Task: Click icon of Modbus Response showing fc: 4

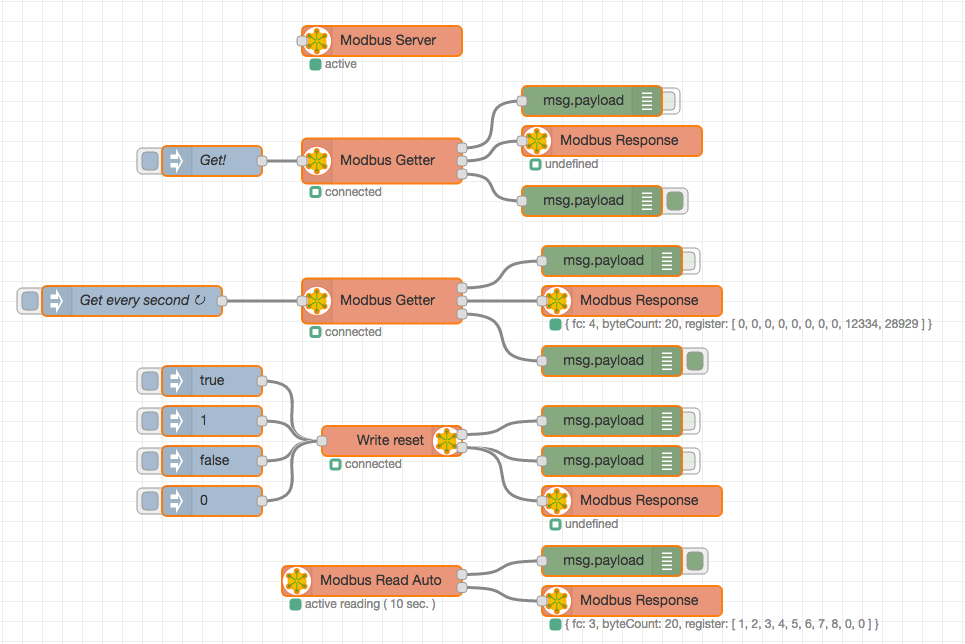Action: click(x=557, y=301)
